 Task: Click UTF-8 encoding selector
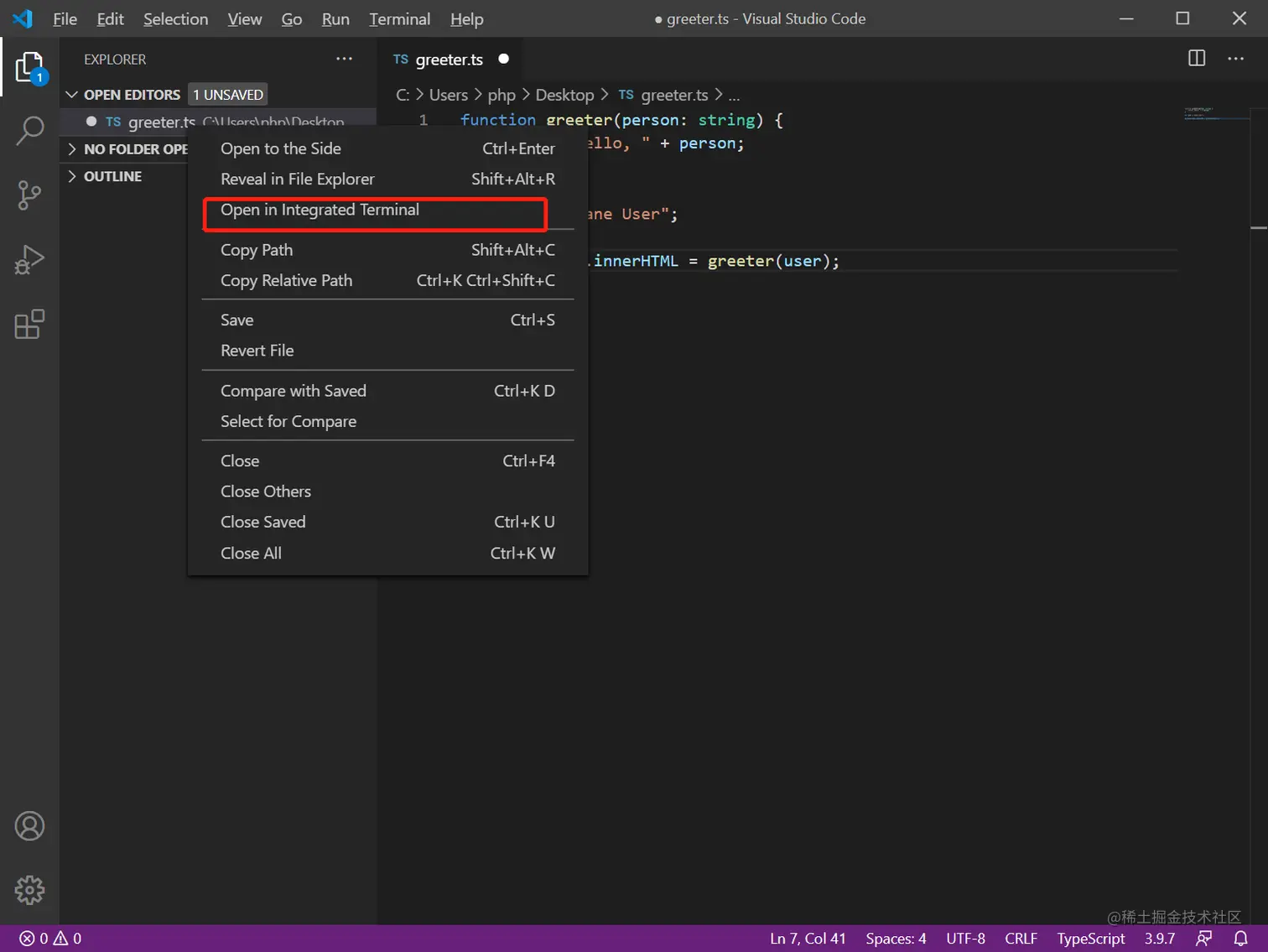pyautogui.click(x=965, y=939)
